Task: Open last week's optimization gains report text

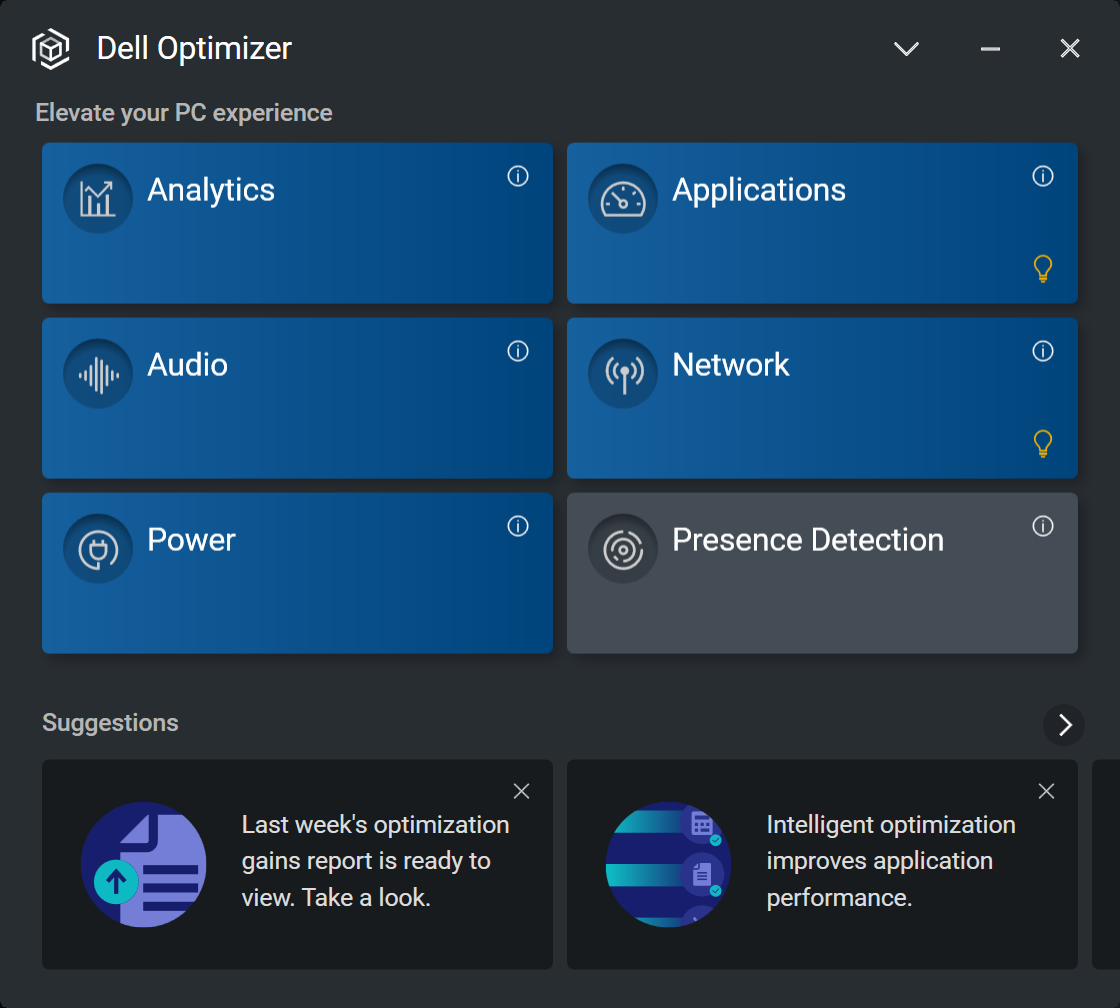Action: (x=375, y=861)
